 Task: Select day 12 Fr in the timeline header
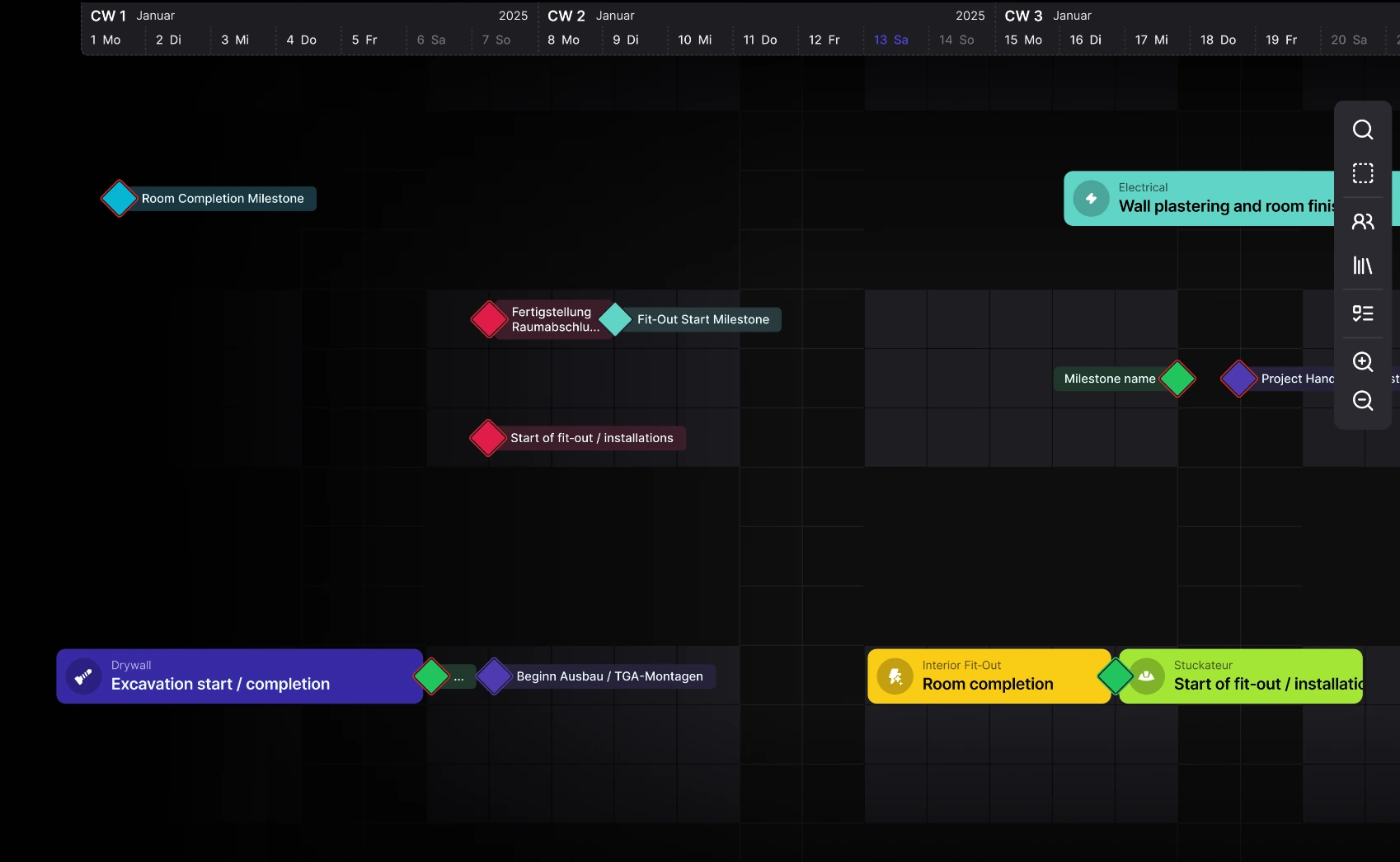coord(824,40)
